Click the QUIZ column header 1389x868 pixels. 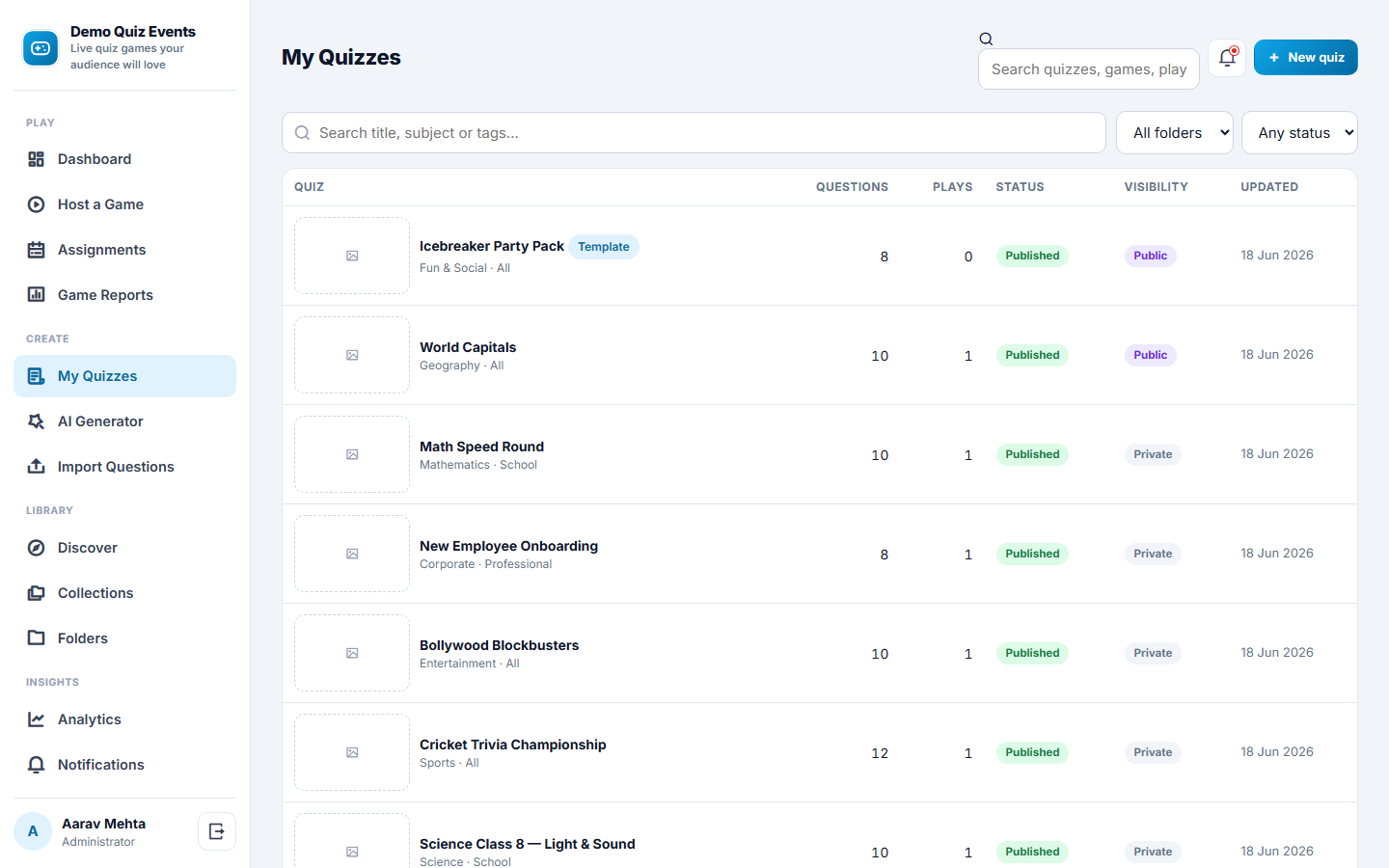click(x=309, y=187)
